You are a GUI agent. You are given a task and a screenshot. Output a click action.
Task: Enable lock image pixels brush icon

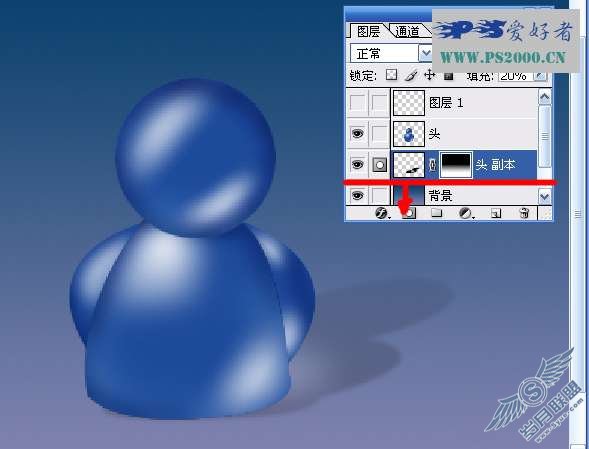coord(411,76)
